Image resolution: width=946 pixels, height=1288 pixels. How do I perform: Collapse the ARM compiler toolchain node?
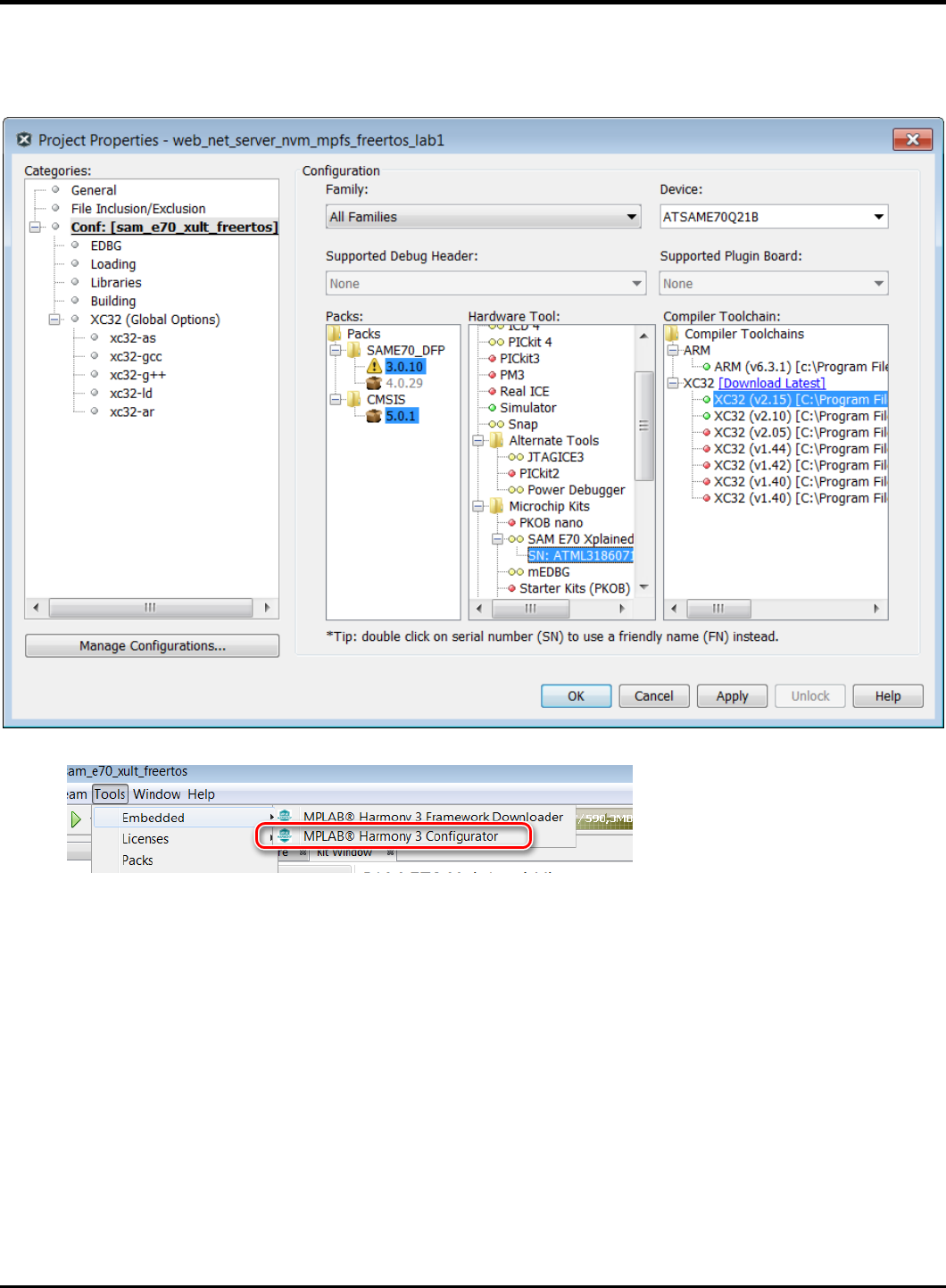coord(673,351)
